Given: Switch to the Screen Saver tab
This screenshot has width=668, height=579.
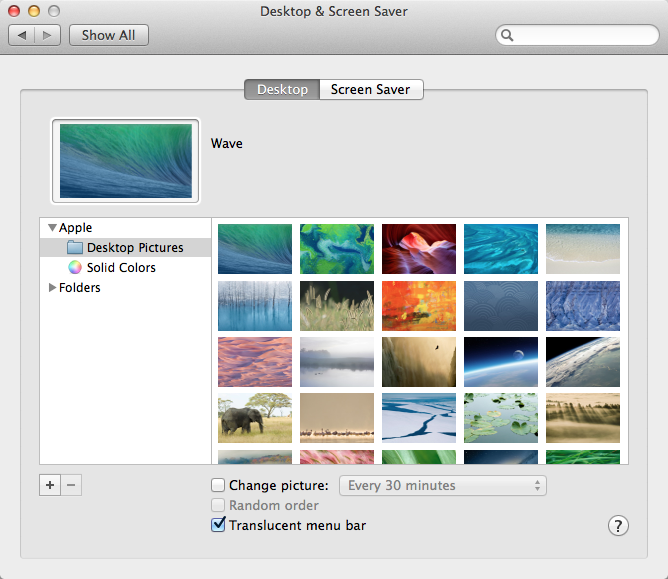Looking at the screenshot, I should click(371, 89).
